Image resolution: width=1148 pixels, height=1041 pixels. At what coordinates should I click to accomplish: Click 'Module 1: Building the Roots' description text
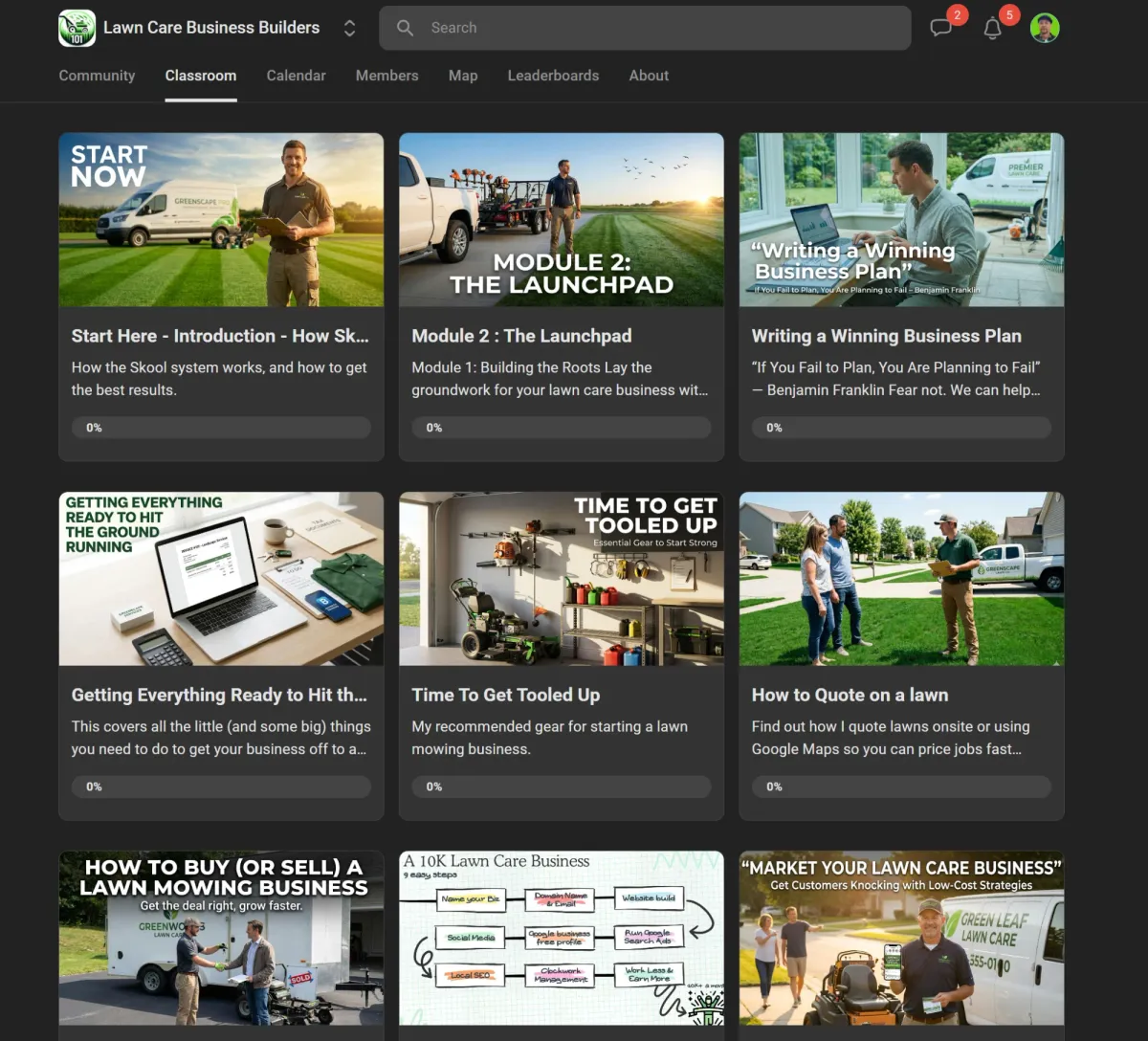point(560,379)
